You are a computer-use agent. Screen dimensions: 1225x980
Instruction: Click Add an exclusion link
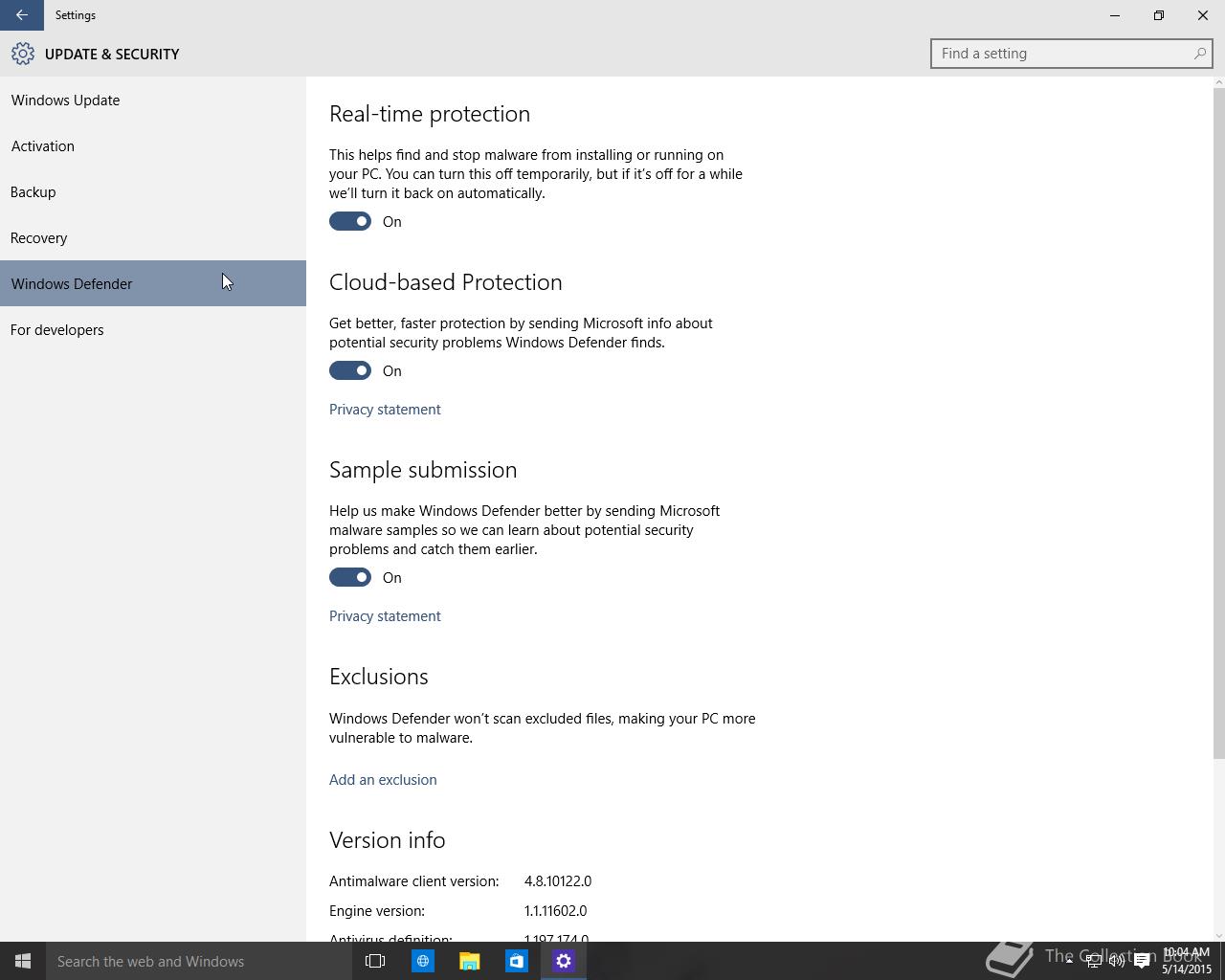[383, 779]
